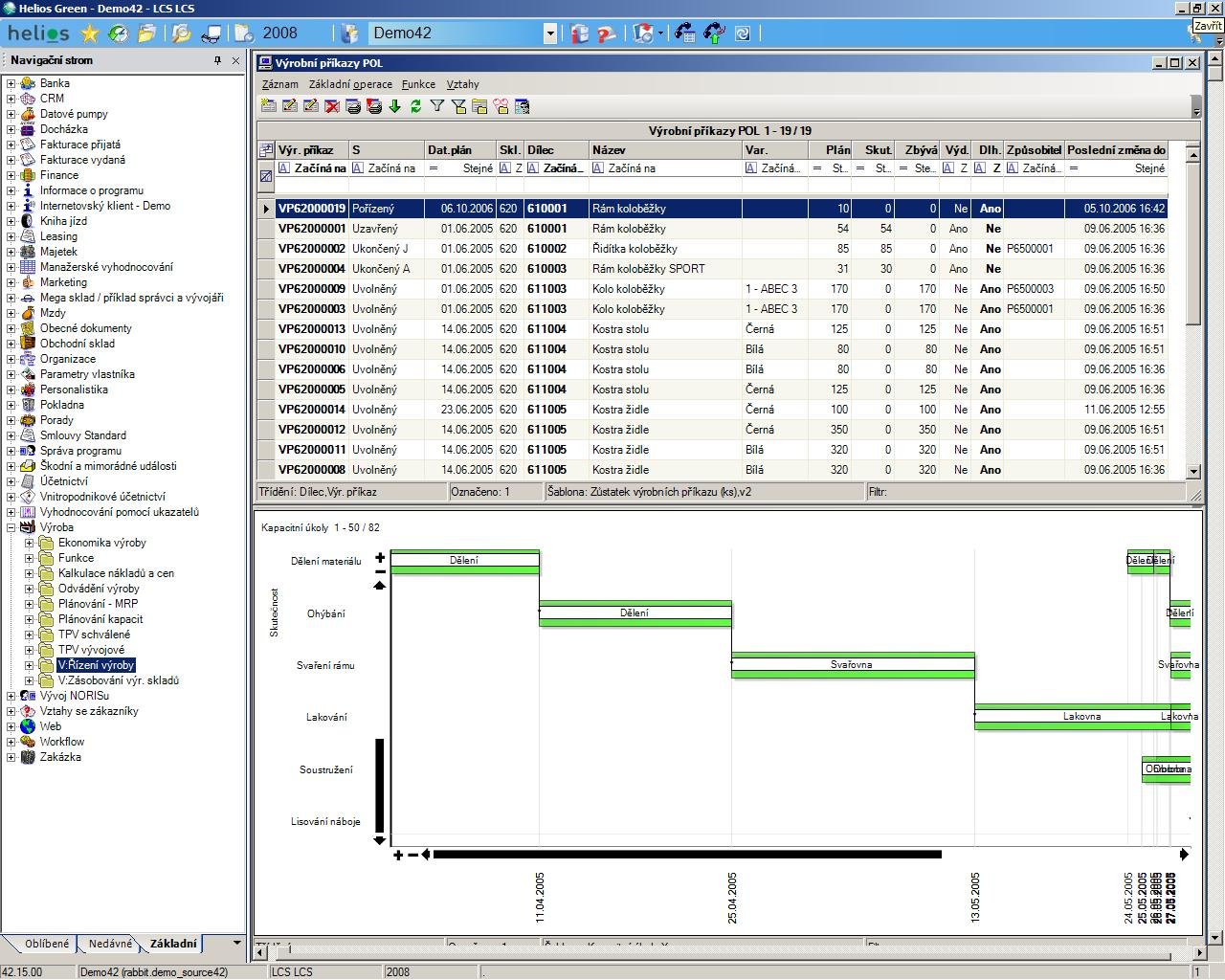Open the Základní operace menu
Viewport: 1225px width, 980px height.
coord(350,84)
